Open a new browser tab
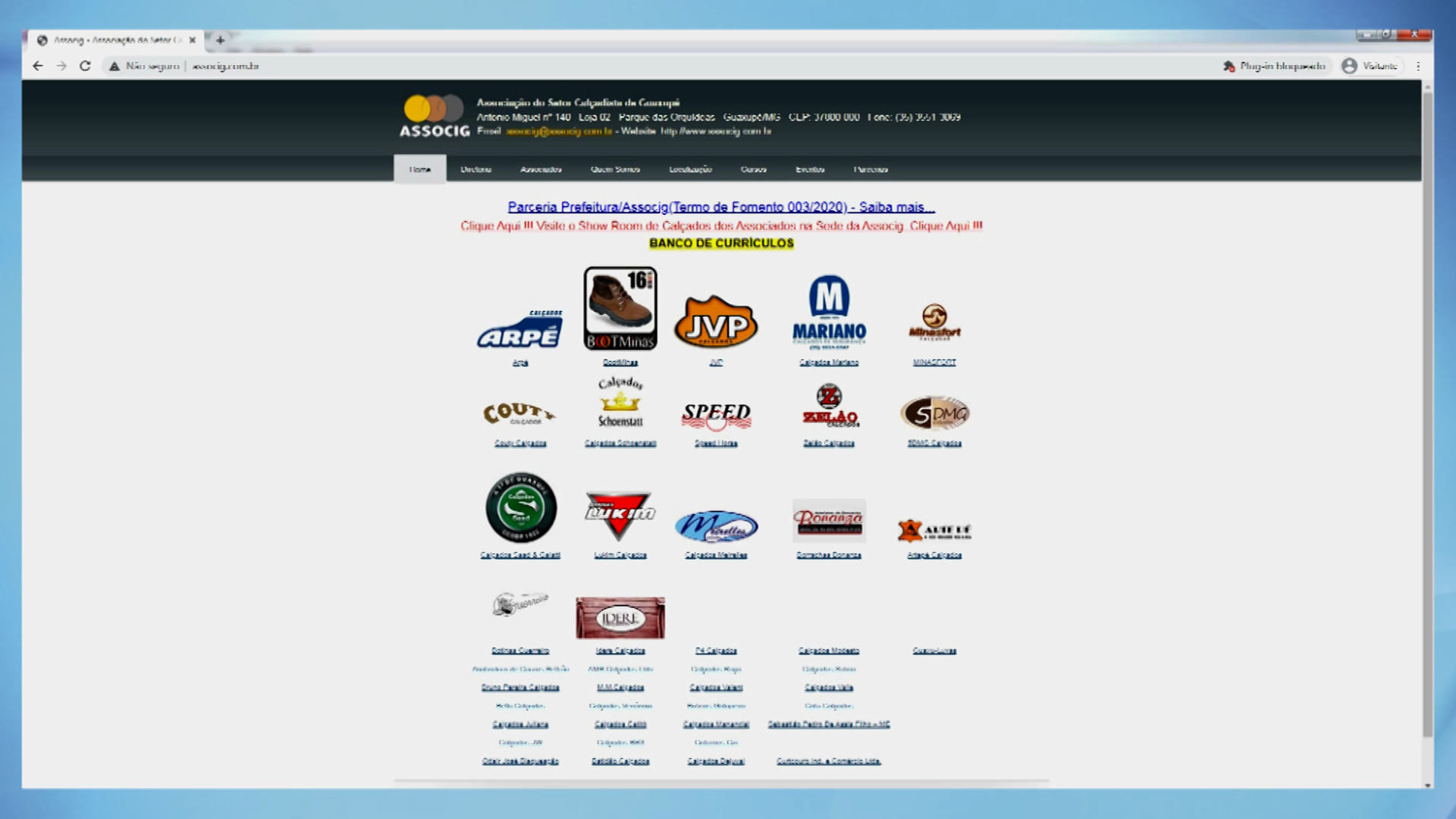The width and height of the screenshot is (1456, 819). pyautogui.click(x=220, y=40)
